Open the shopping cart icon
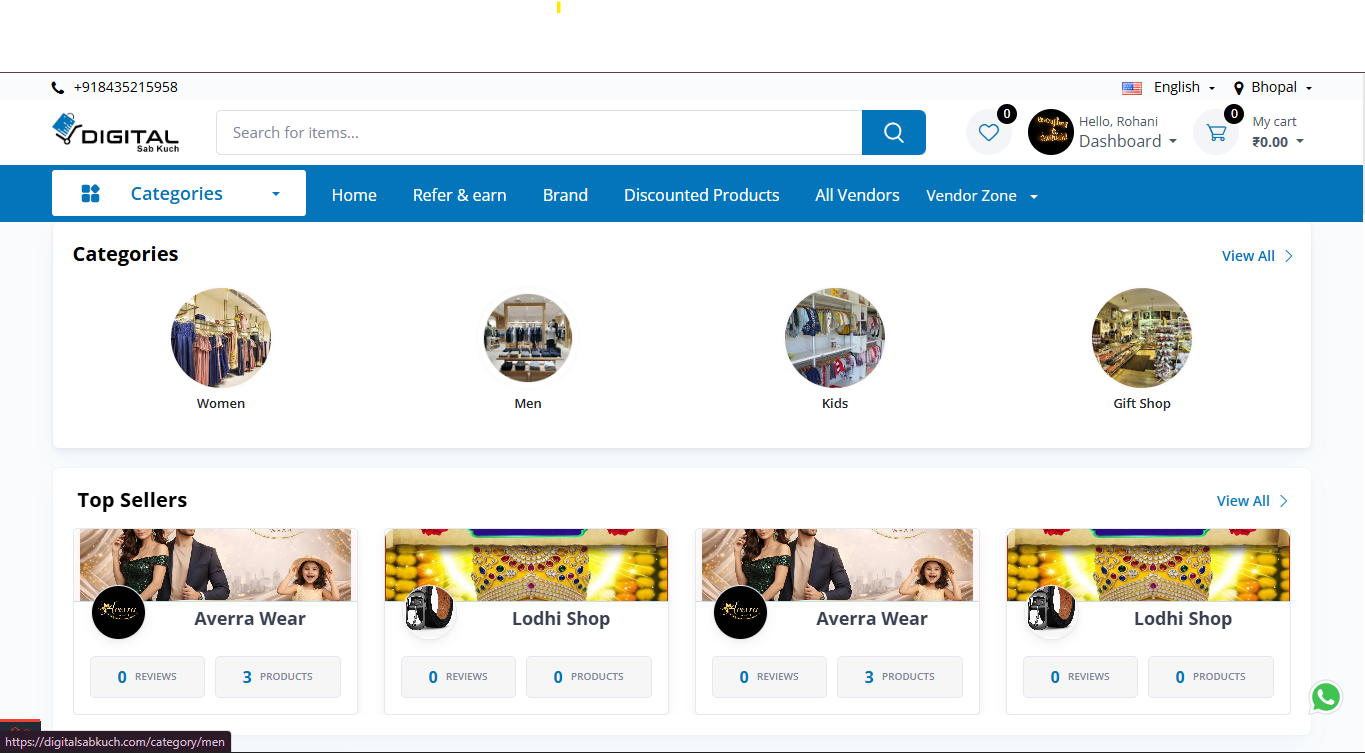This screenshot has height=753, width=1365. [1216, 132]
